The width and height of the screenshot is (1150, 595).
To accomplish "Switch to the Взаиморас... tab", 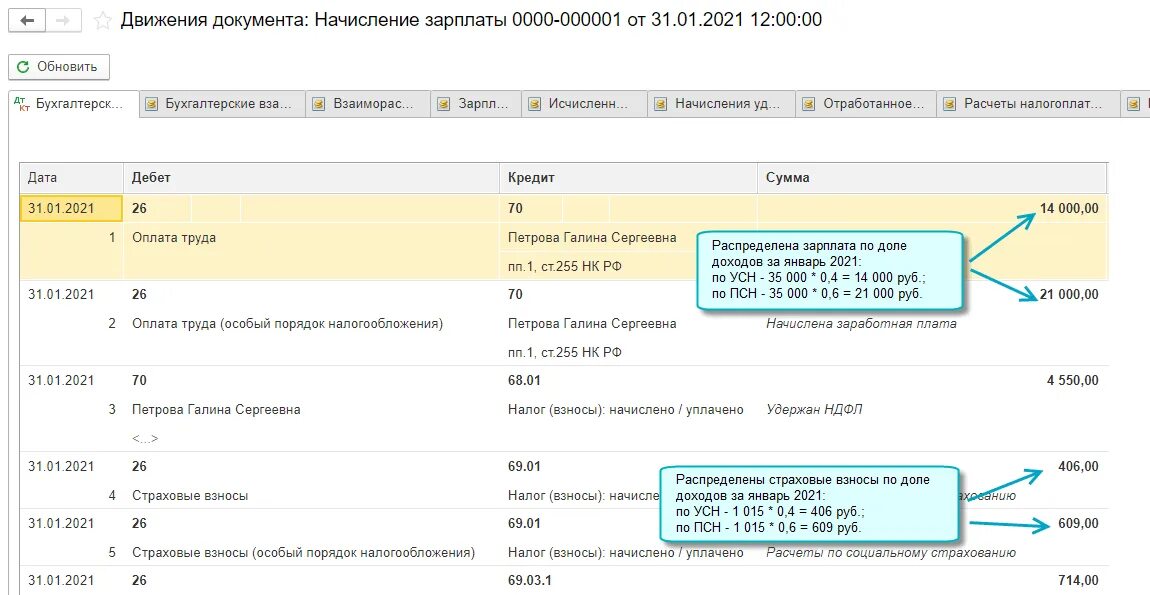I will [367, 104].
